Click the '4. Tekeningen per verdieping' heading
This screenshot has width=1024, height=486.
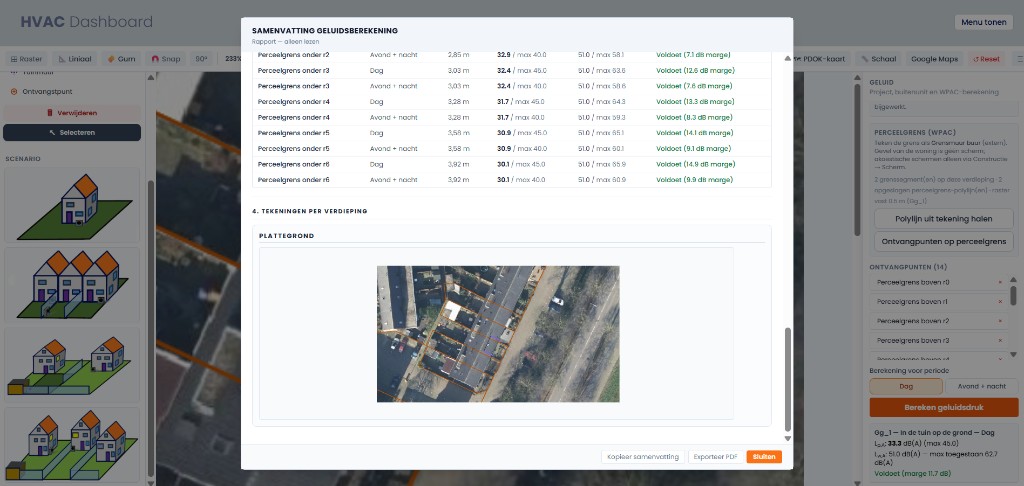tap(310, 211)
